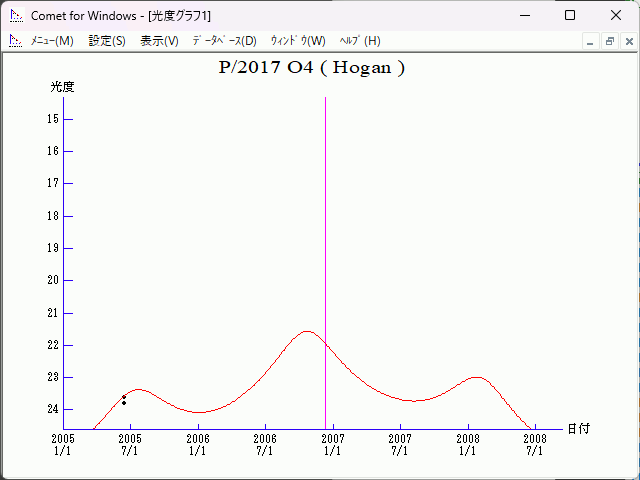Restore down the inner 光度グラフ1 child window
The image size is (640, 480).
[x=609, y=42]
